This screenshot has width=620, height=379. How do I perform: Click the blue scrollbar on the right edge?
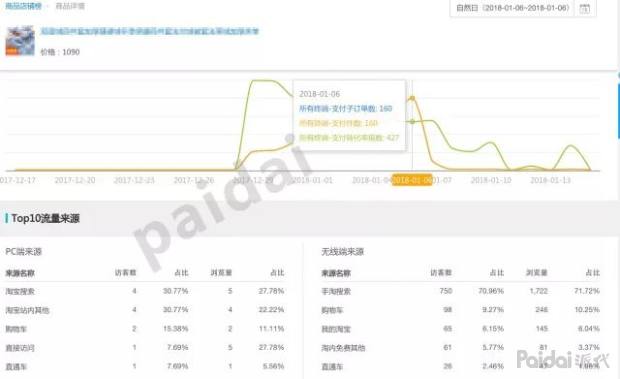[618, 106]
